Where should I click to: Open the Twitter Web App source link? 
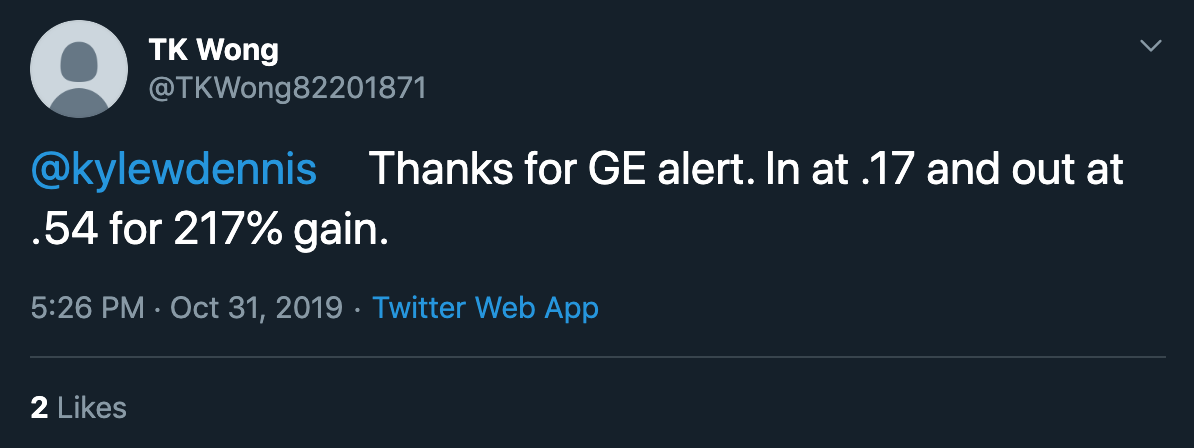[485, 308]
